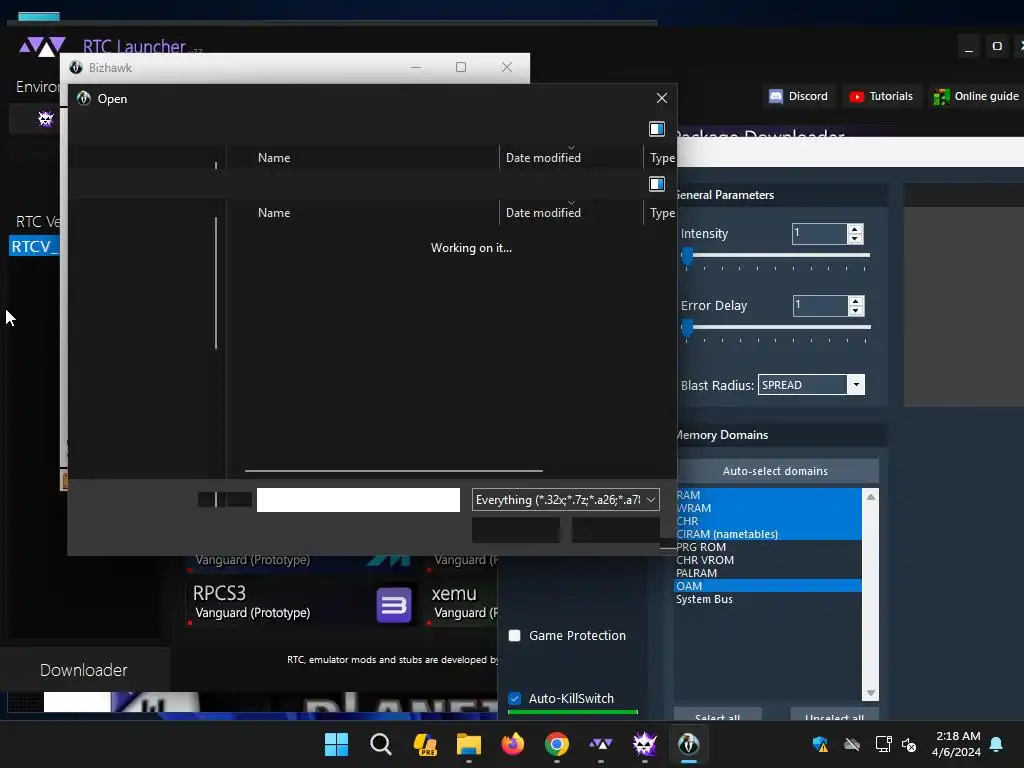Open the Everything file type dropdown
This screenshot has width=1024, height=768.
(x=566, y=500)
